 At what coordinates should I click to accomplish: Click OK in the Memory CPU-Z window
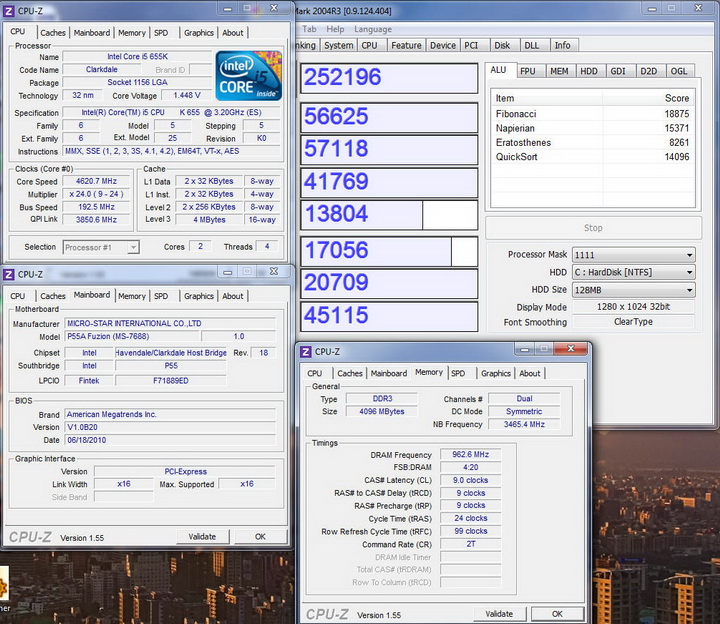click(x=557, y=614)
